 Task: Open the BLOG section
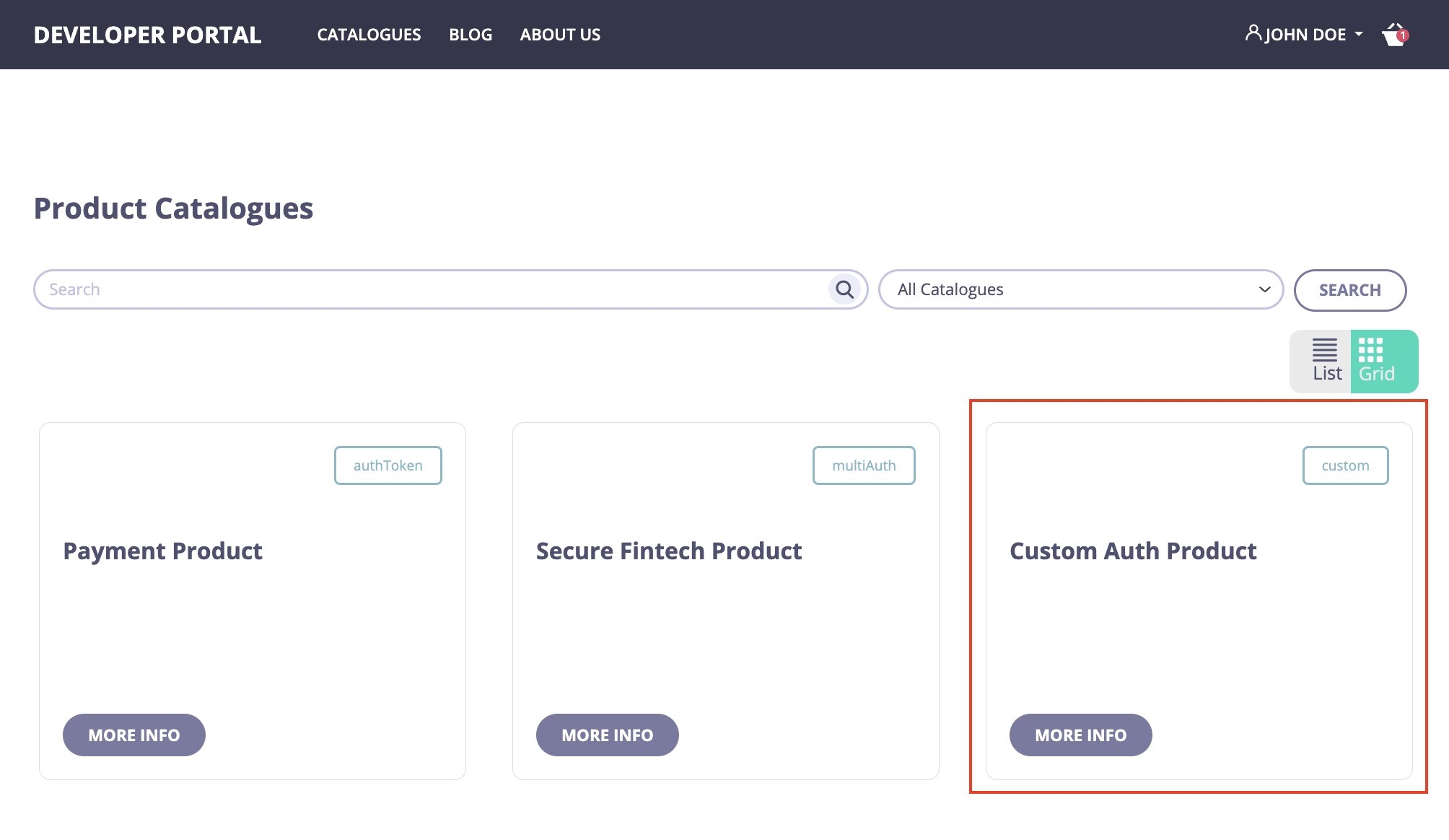(x=470, y=34)
